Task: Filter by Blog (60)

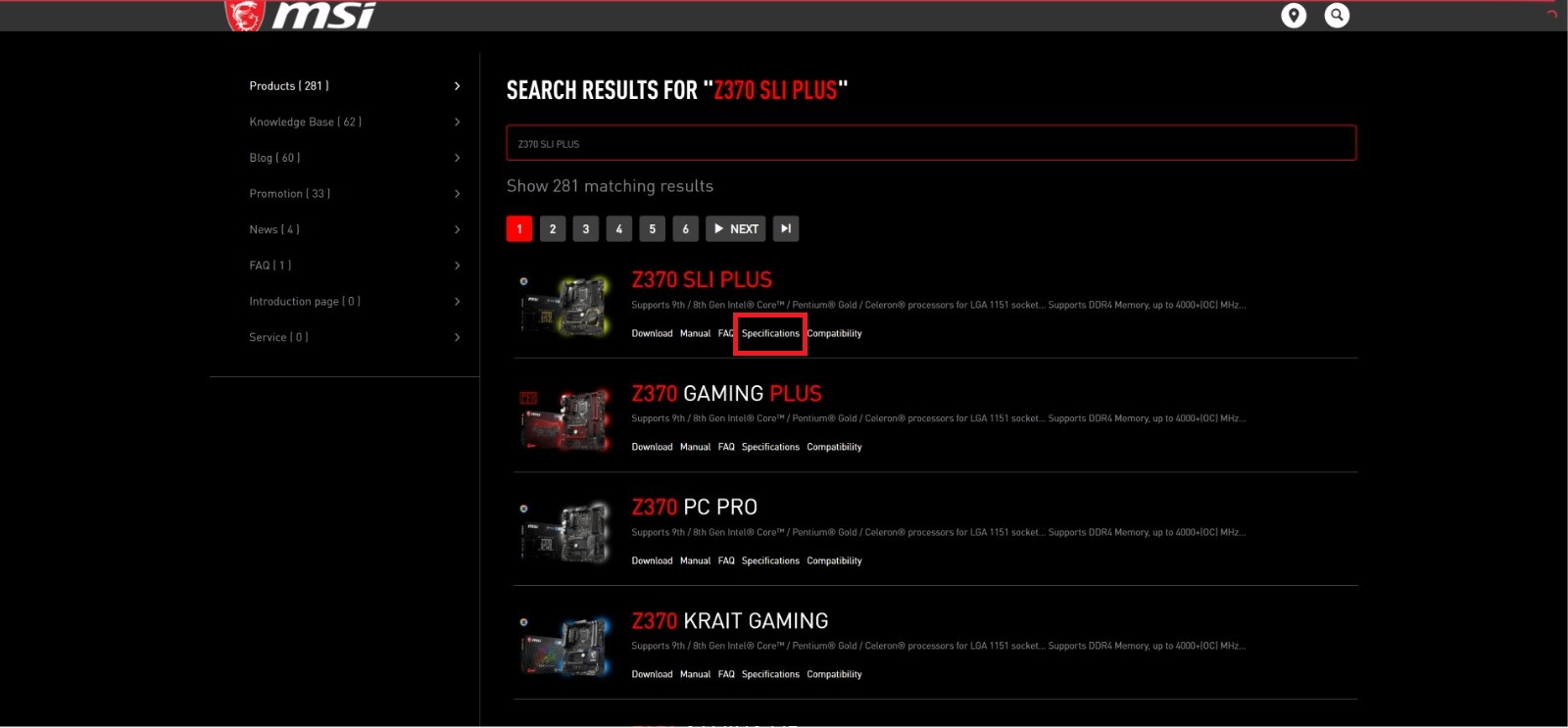Action: (274, 158)
